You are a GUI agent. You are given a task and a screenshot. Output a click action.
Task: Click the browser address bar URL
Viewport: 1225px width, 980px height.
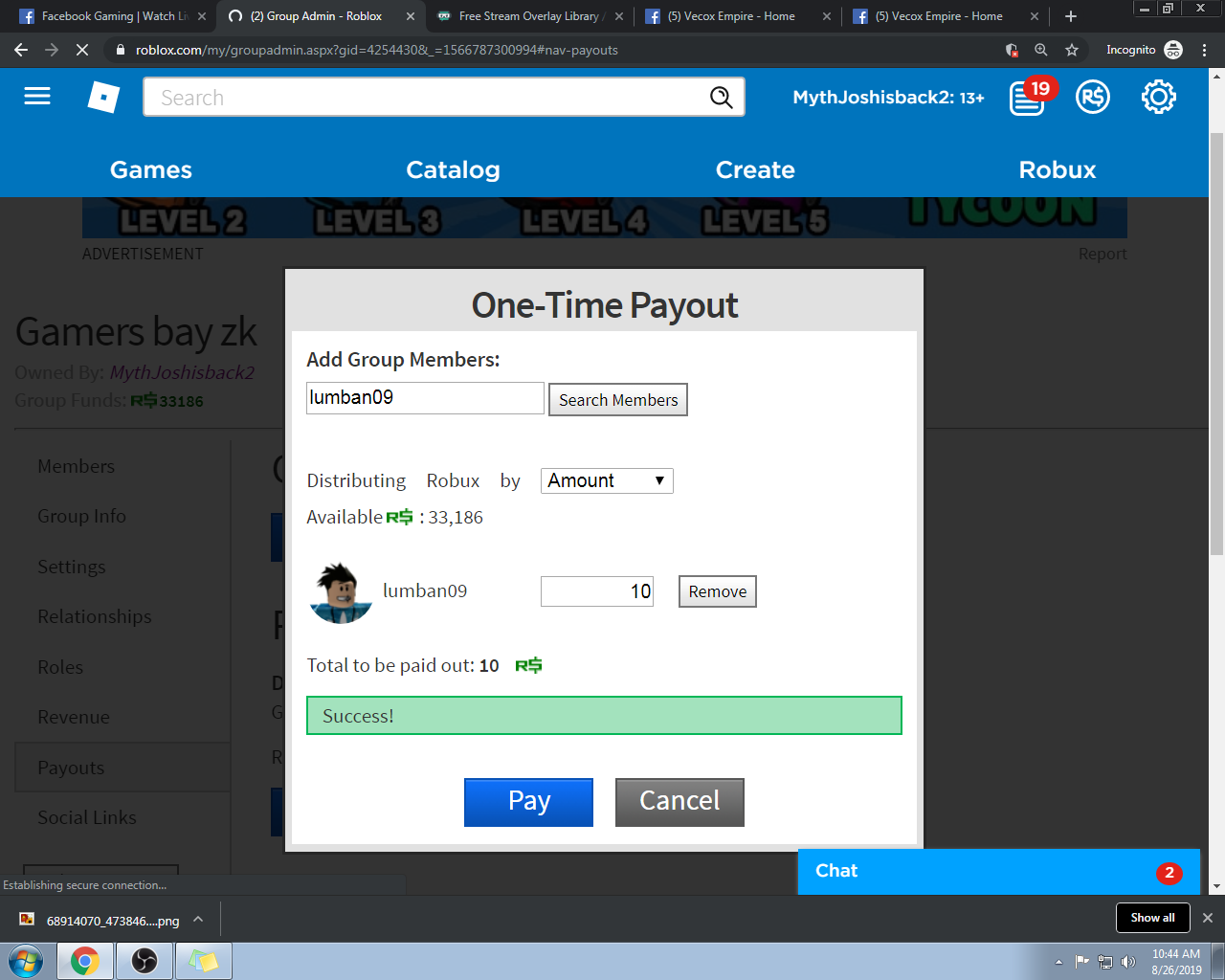tap(377, 50)
